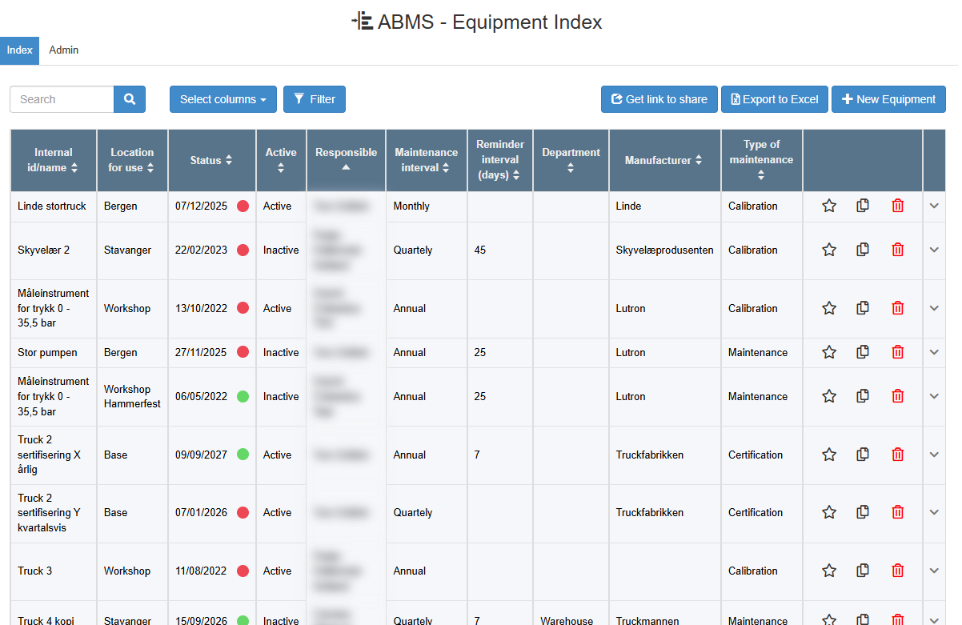Sort by Type of maintenance column

pyautogui.click(x=761, y=160)
